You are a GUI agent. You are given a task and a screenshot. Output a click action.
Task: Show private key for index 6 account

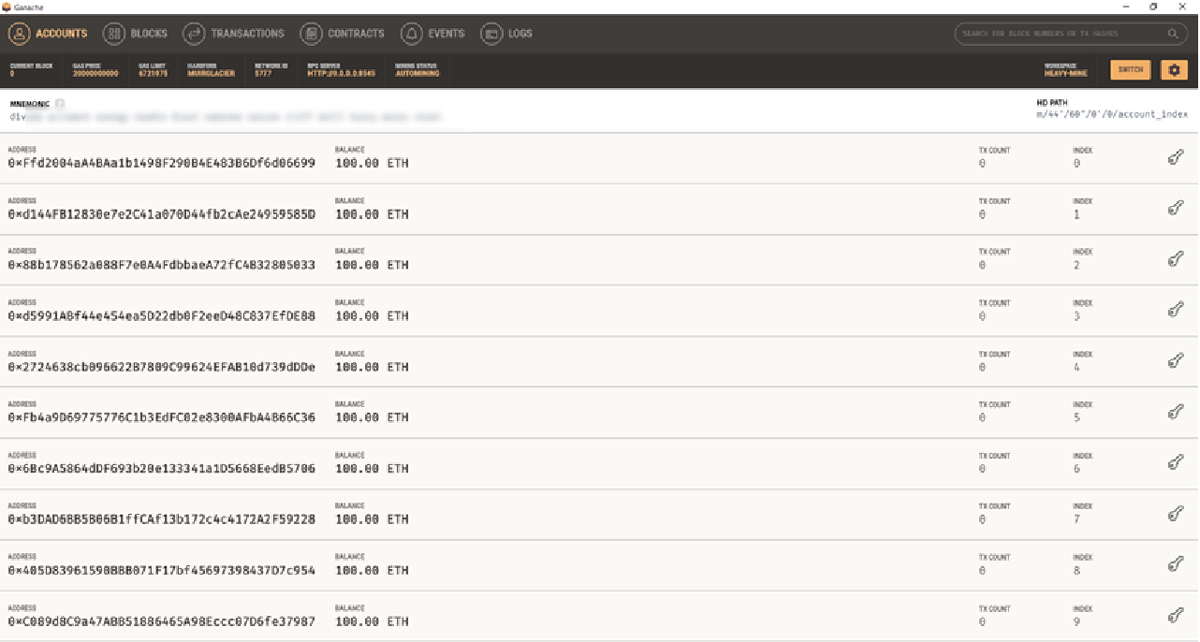(1176, 462)
